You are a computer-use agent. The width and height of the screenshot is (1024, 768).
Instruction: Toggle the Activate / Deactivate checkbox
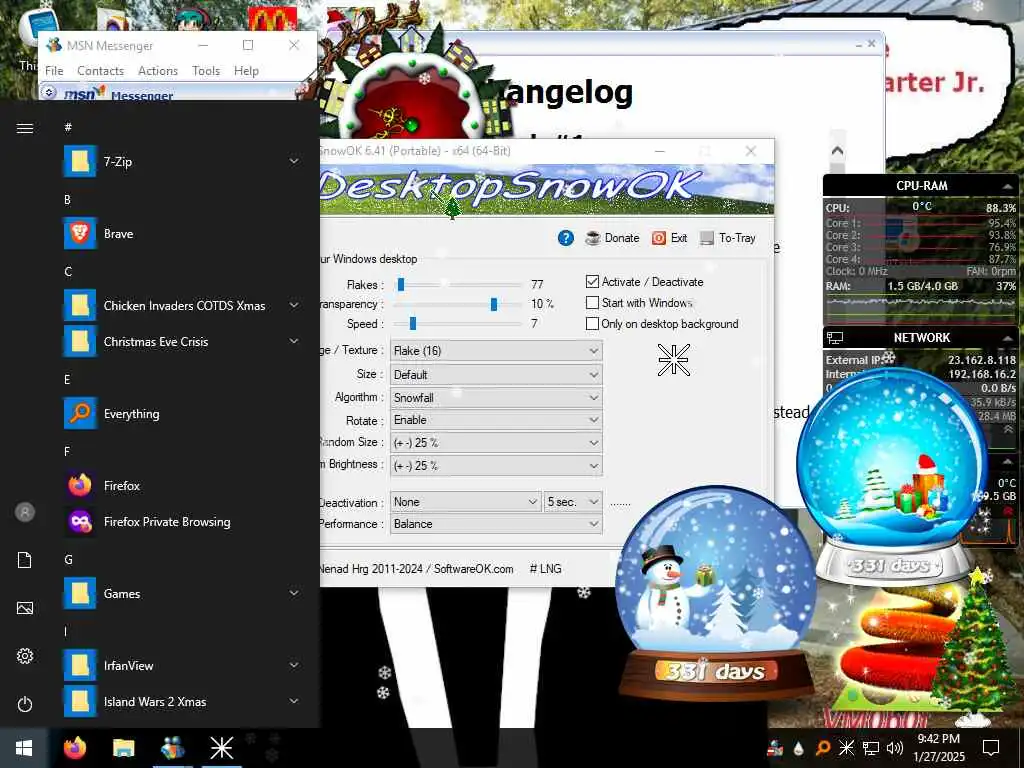(x=592, y=281)
